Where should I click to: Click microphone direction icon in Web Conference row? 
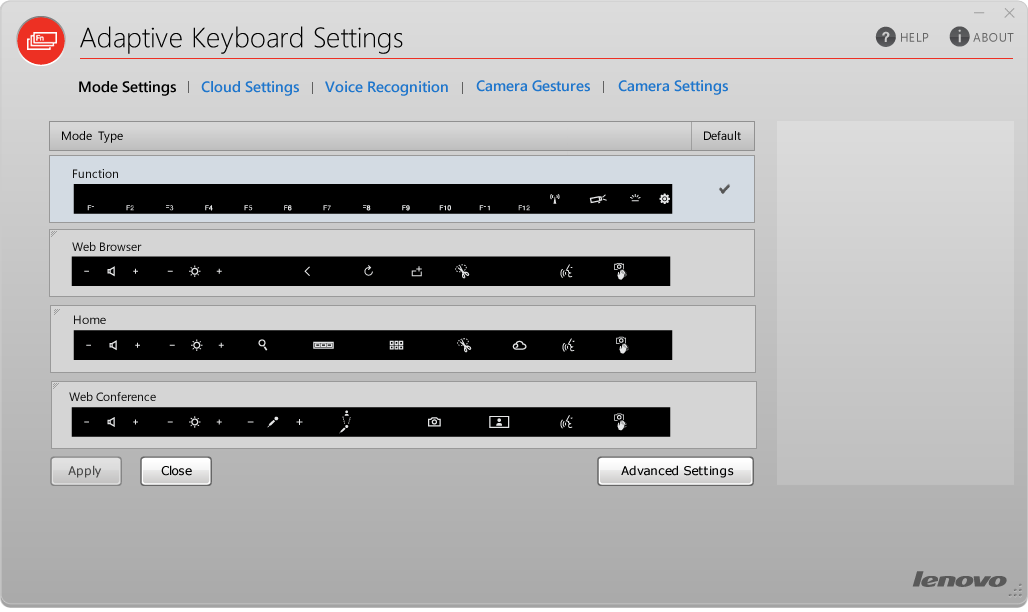[x=346, y=422]
